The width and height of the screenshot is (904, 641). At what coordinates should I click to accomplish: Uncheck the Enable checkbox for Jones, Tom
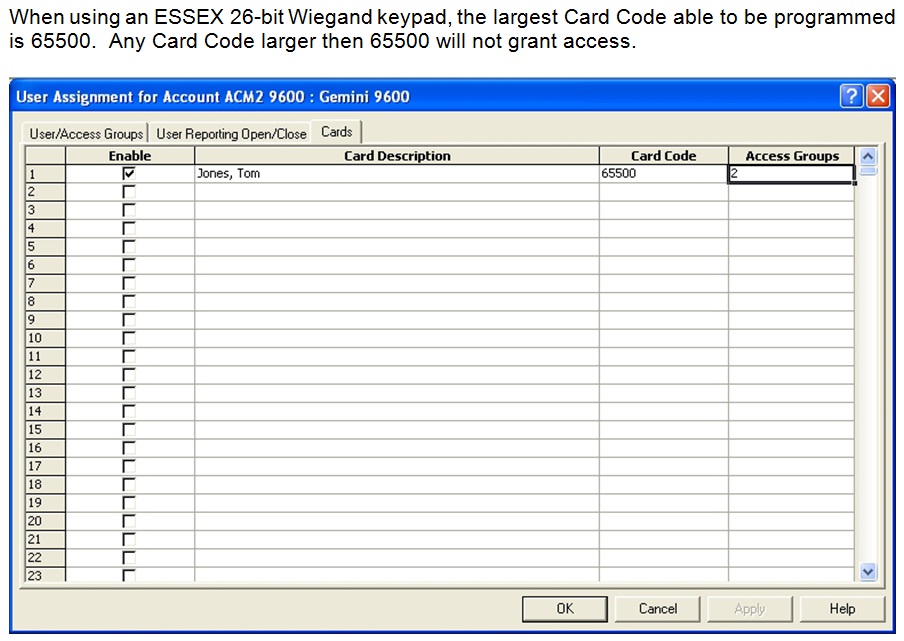coord(129,173)
